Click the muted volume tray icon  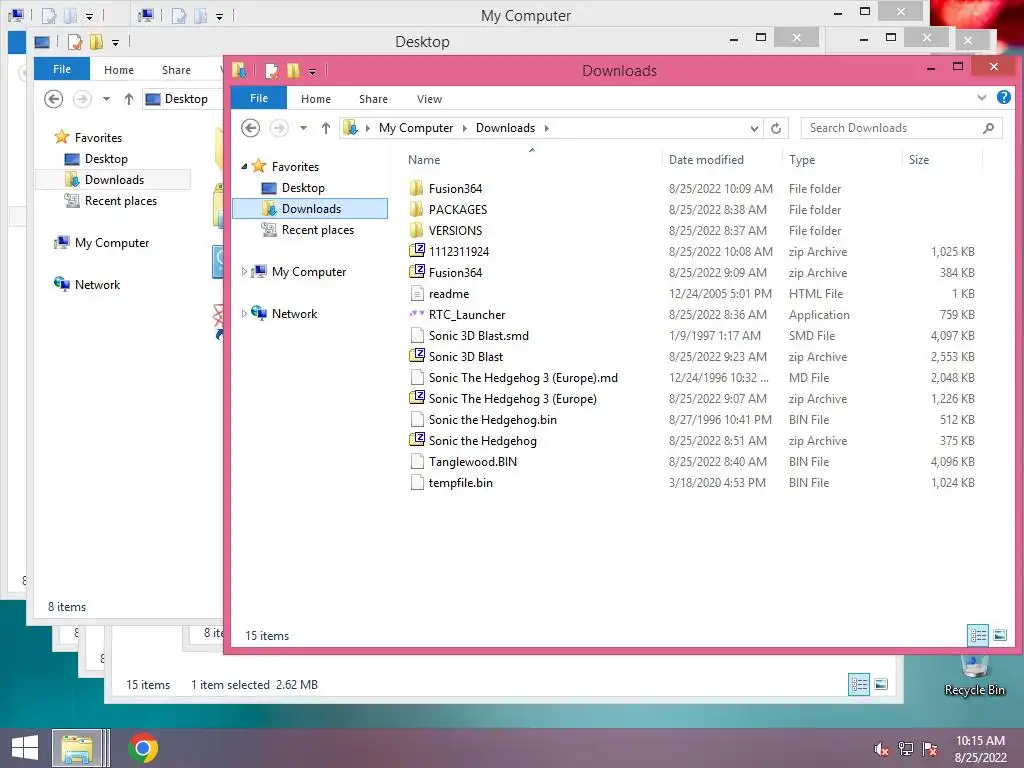click(x=881, y=749)
